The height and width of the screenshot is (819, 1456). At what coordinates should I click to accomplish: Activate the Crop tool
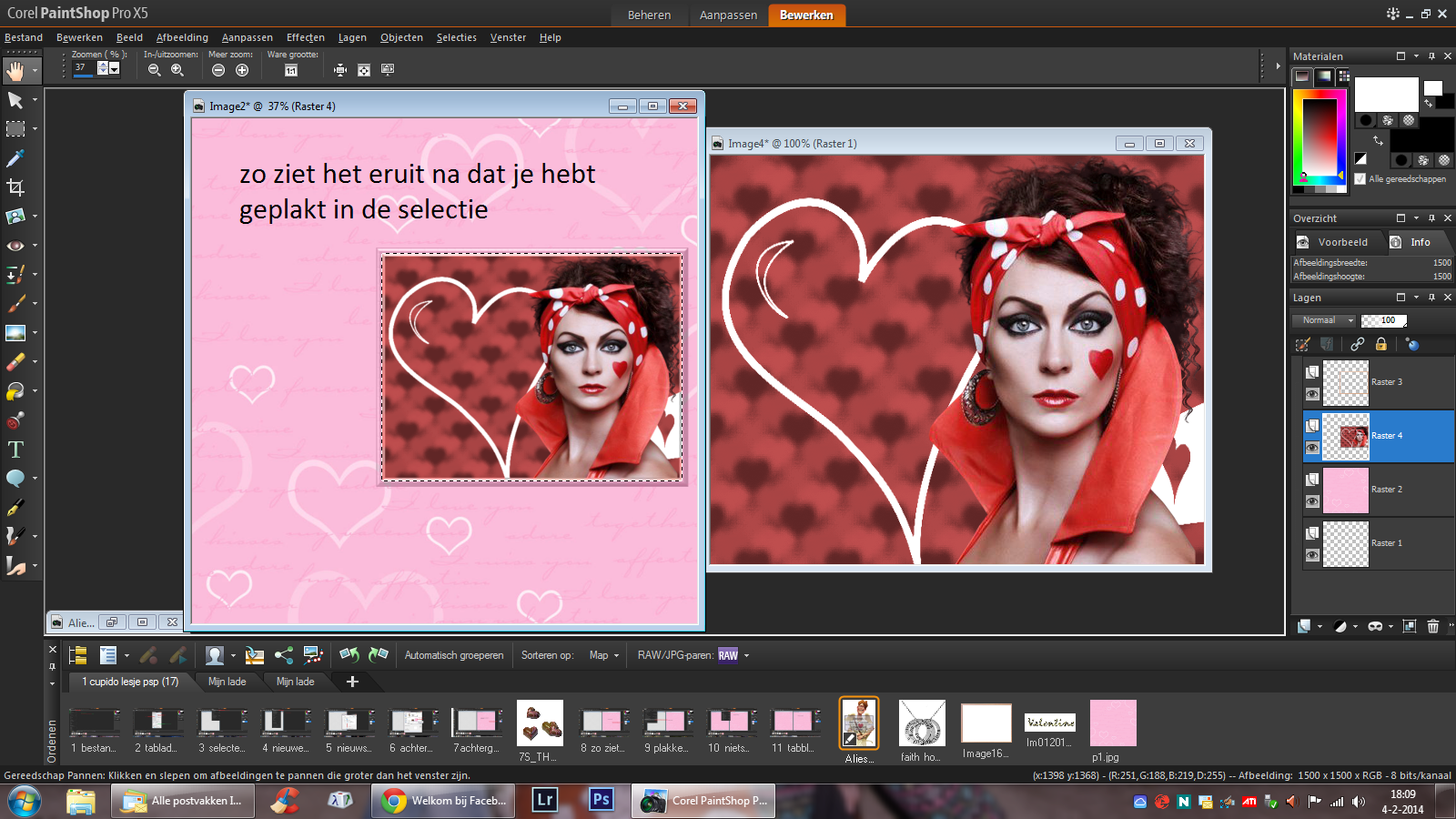pos(15,187)
